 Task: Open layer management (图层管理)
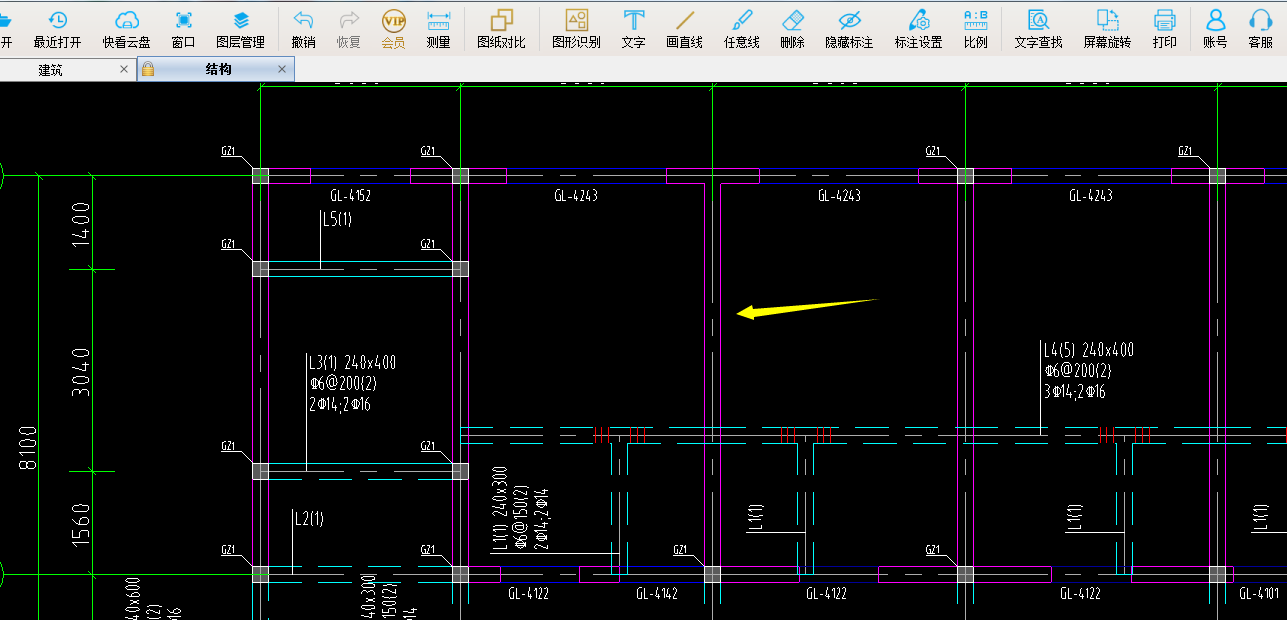(x=240, y=28)
